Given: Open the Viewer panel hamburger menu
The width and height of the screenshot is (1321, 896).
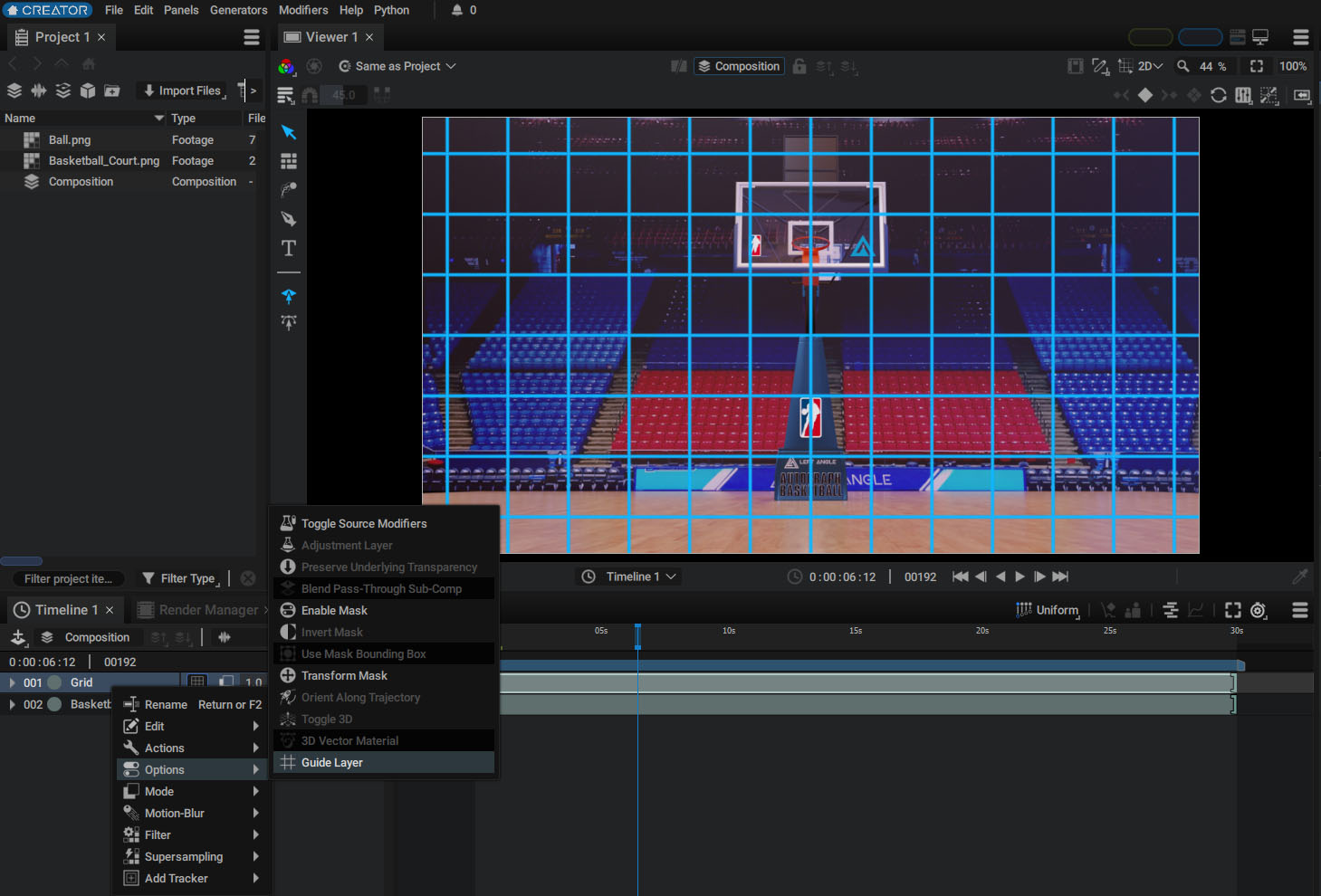Looking at the screenshot, I should click(1301, 37).
